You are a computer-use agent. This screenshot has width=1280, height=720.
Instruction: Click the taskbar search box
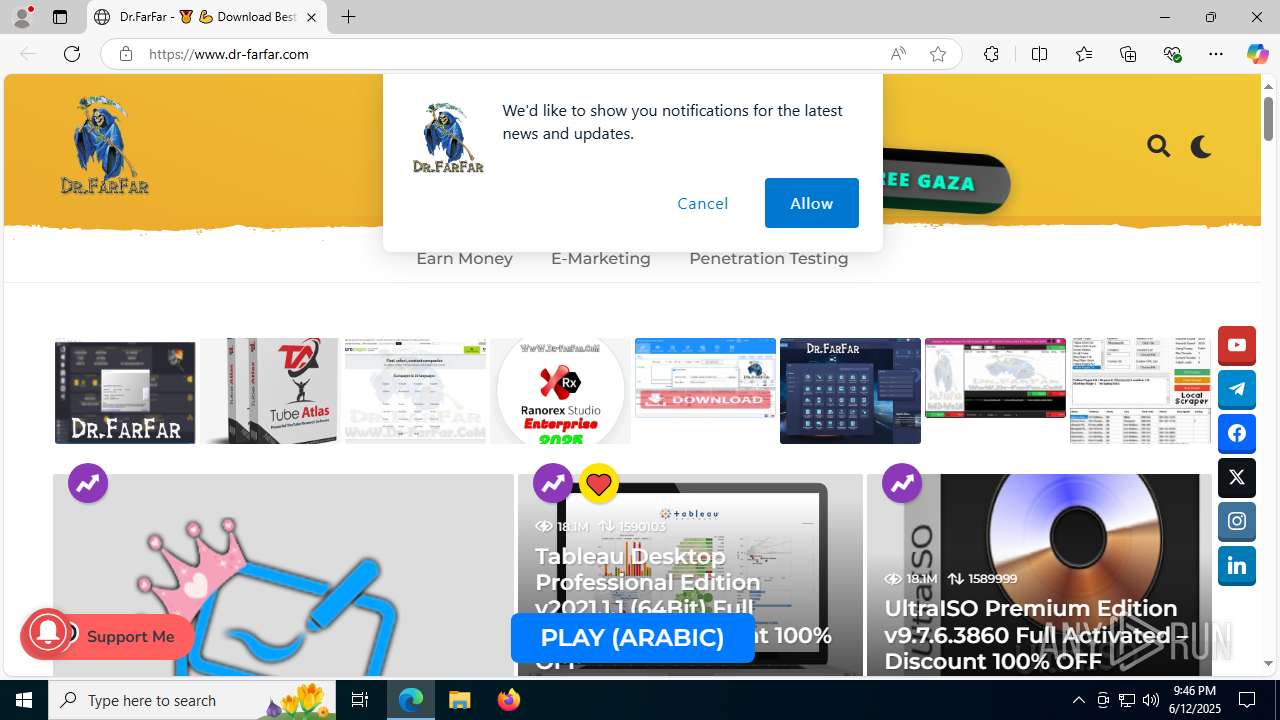point(192,700)
